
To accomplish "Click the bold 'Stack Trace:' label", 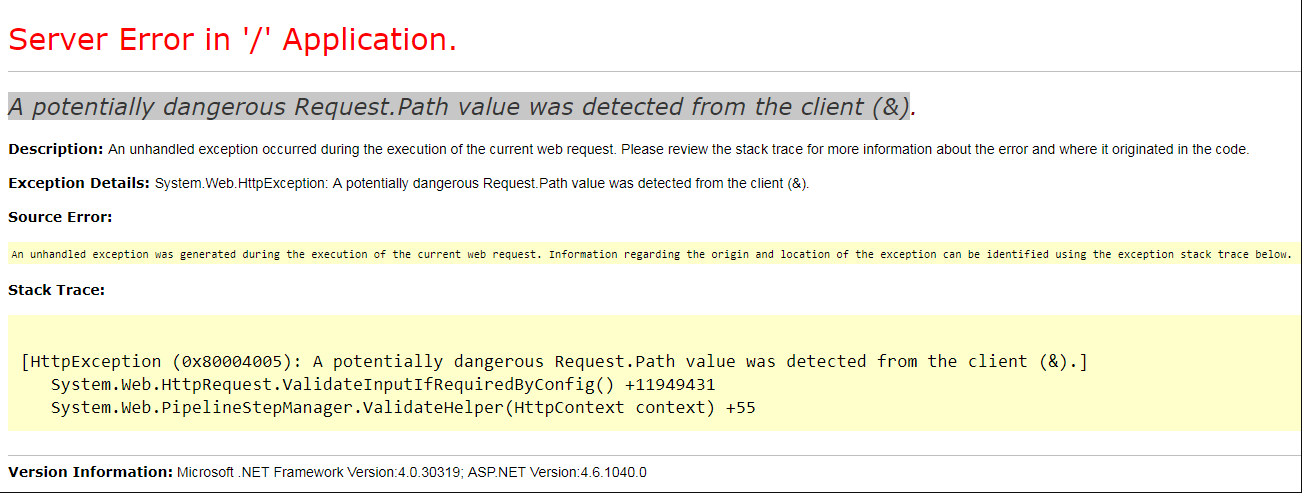I will (56, 290).
